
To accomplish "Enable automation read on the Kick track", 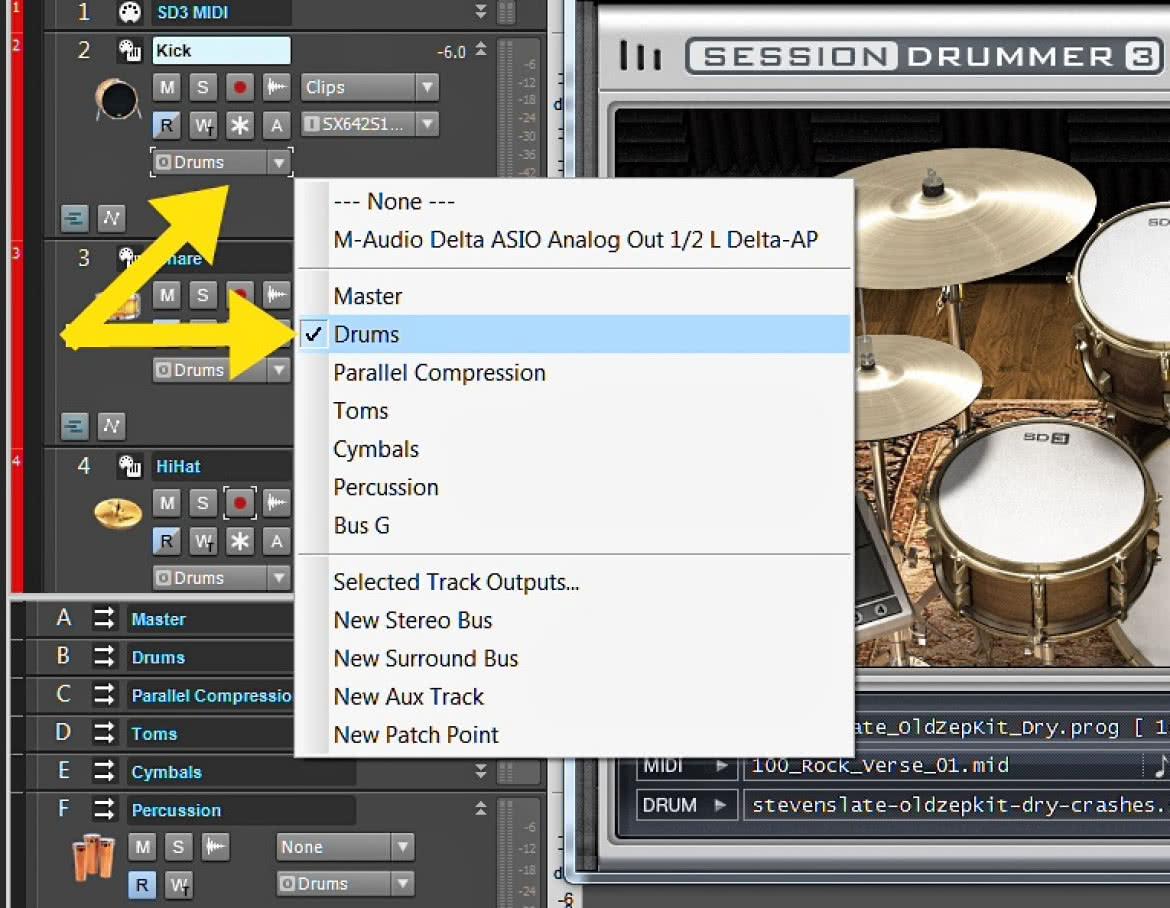I will click(166, 125).
